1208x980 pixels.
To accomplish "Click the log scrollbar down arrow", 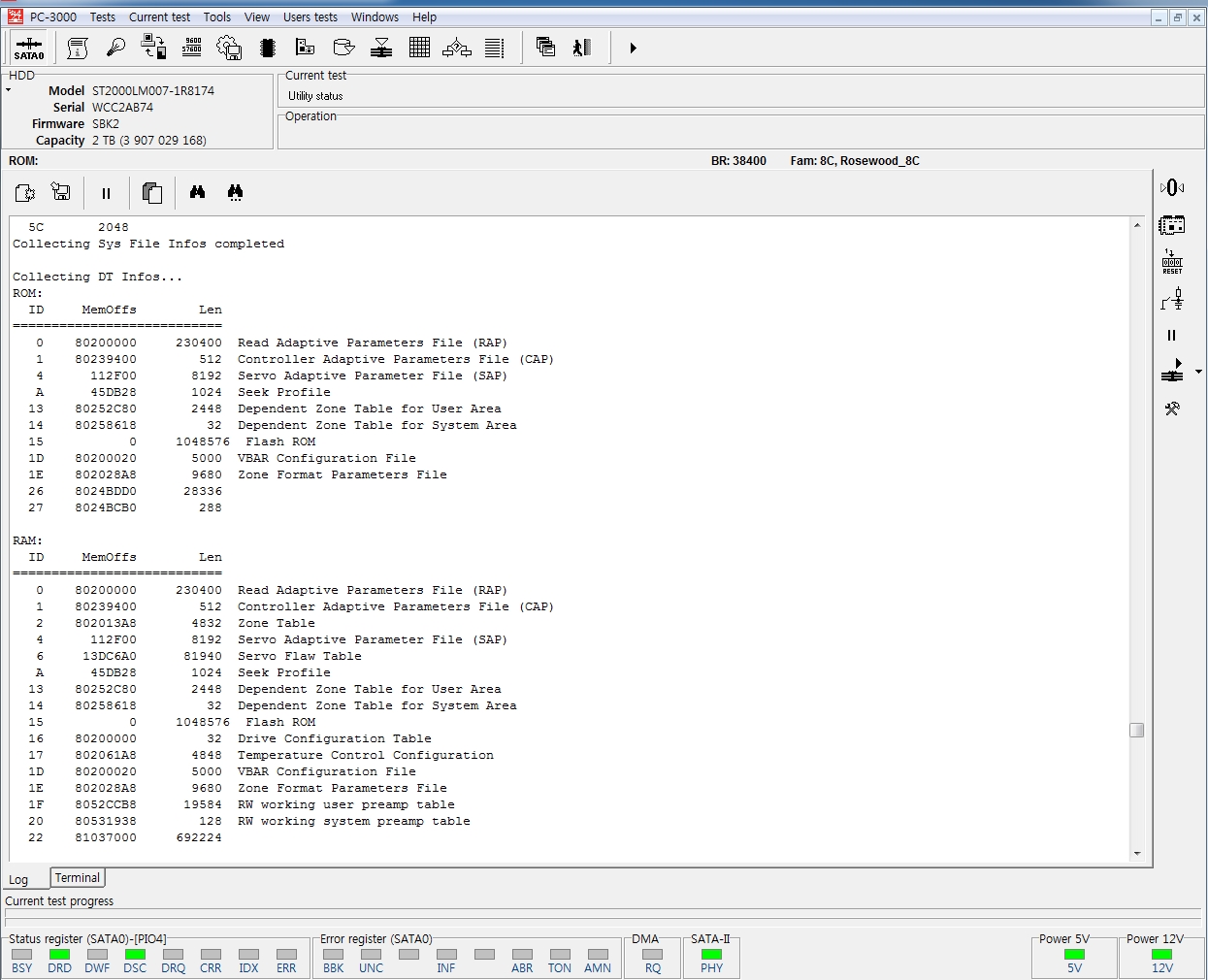I will pos(1137,853).
